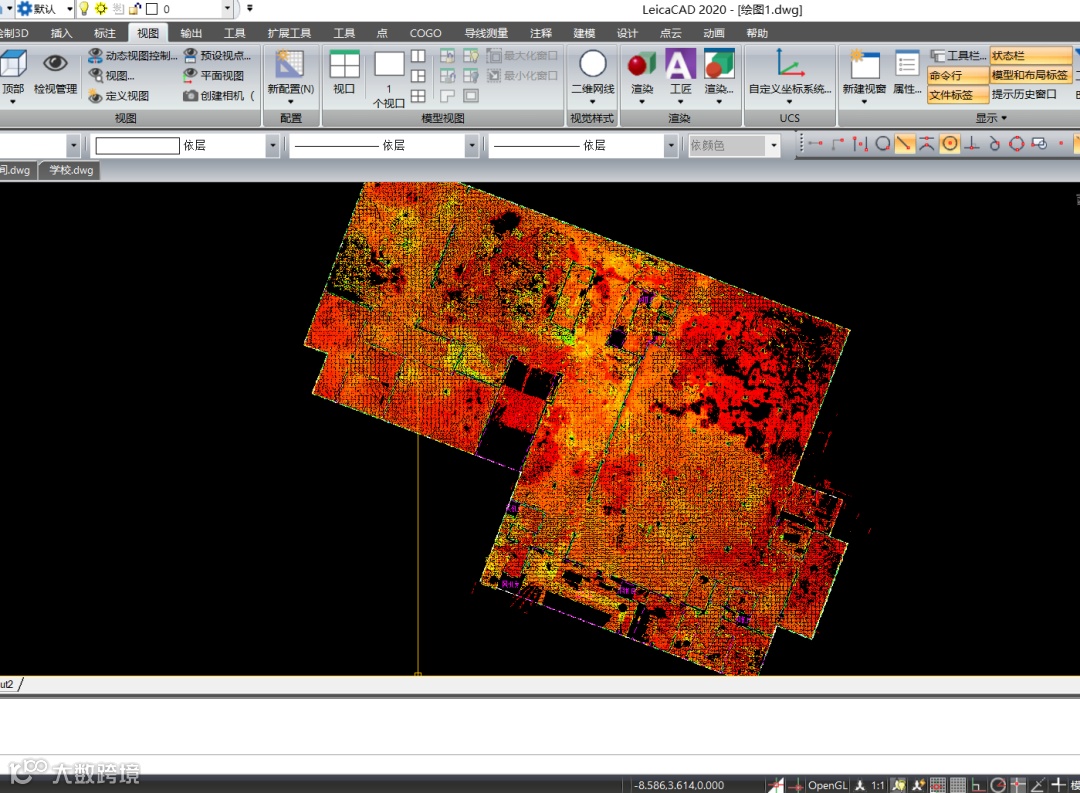Expand the 新配置(N) dropdown

point(291,101)
